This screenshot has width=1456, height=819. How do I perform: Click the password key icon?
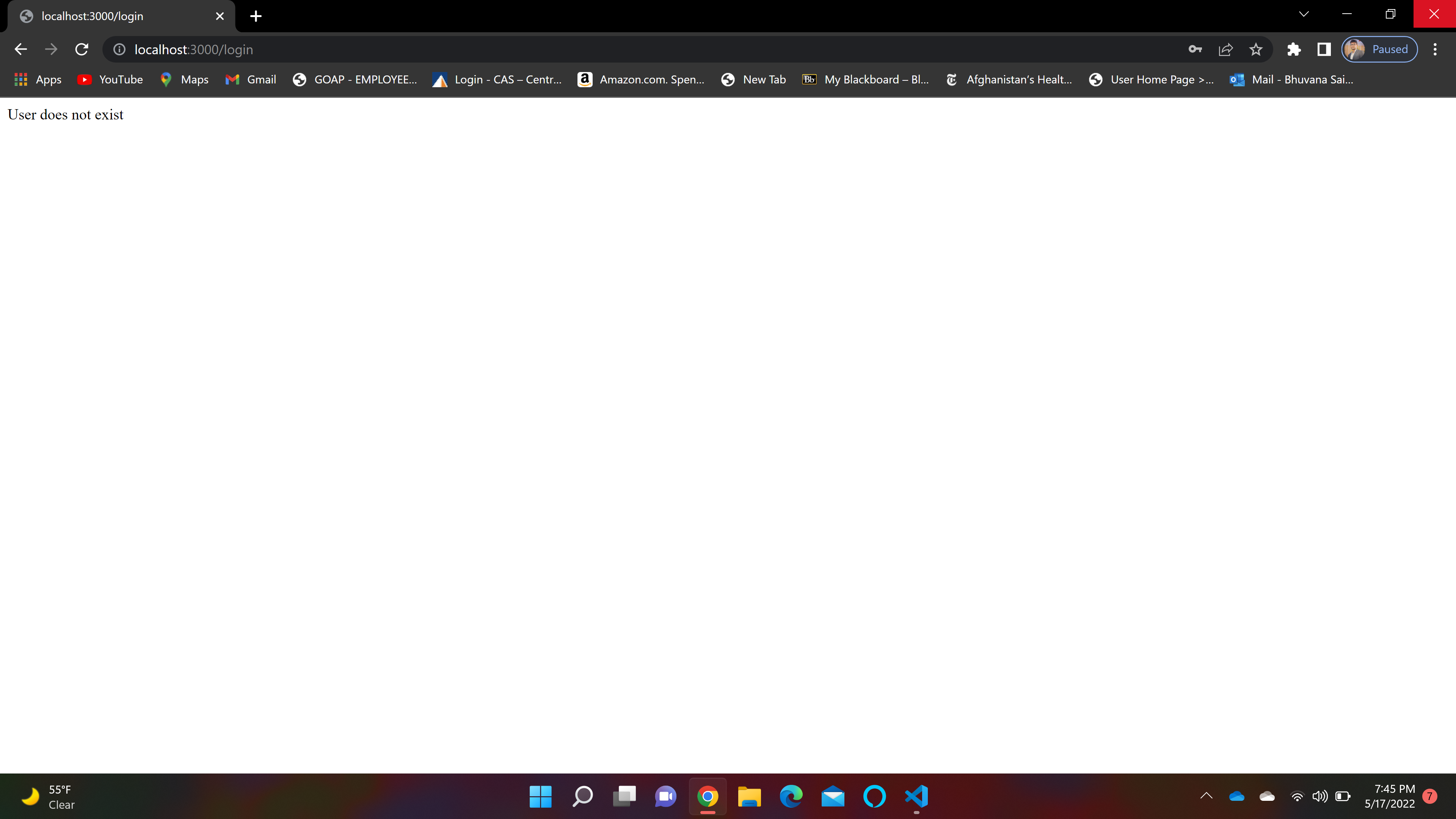pos(1195,50)
